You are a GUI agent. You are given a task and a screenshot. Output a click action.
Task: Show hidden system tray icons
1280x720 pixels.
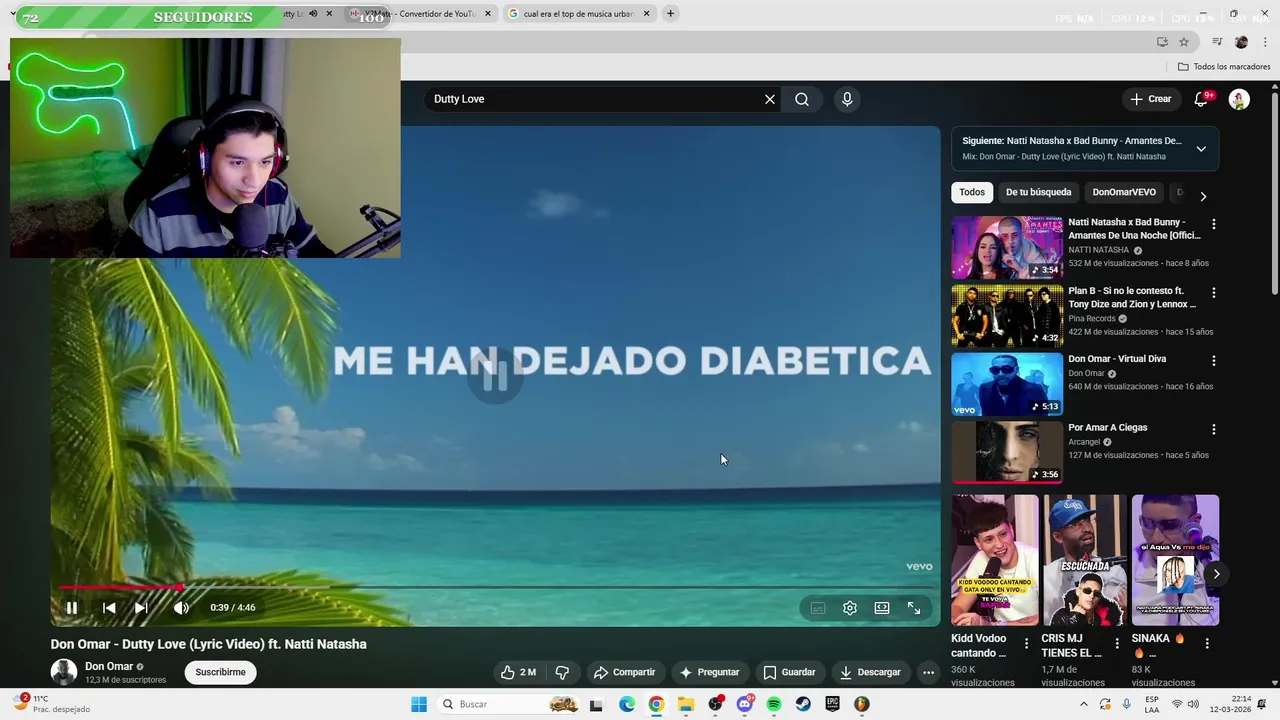(x=1084, y=704)
